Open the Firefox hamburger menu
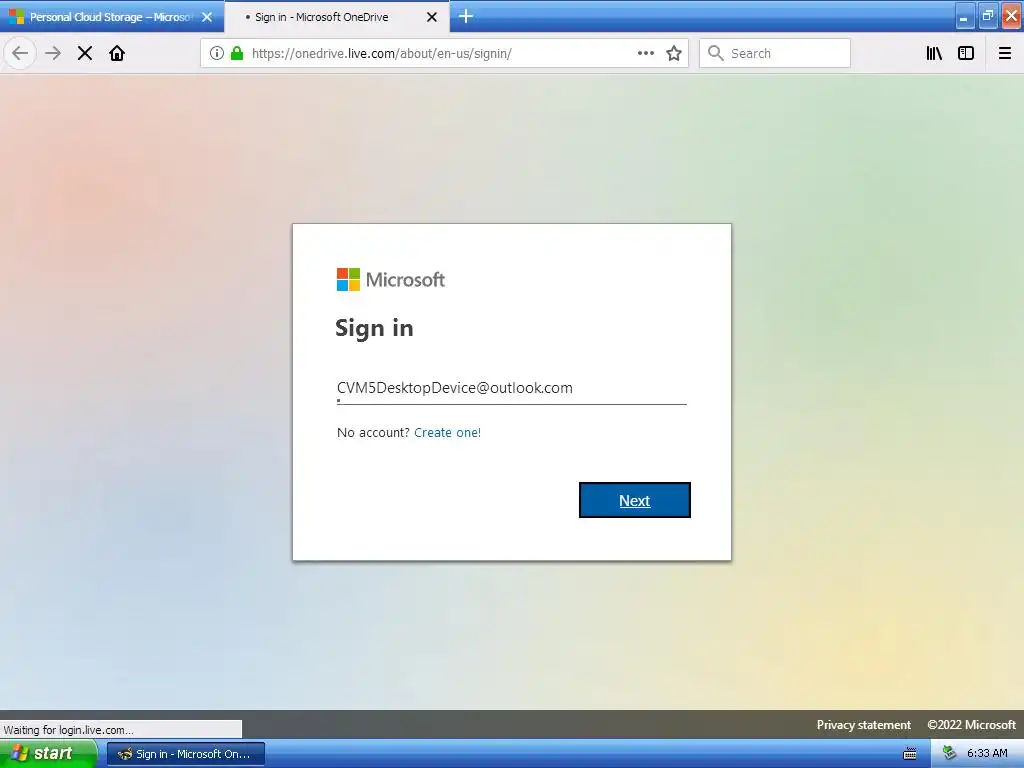The image size is (1024, 768). [x=1004, y=53]
